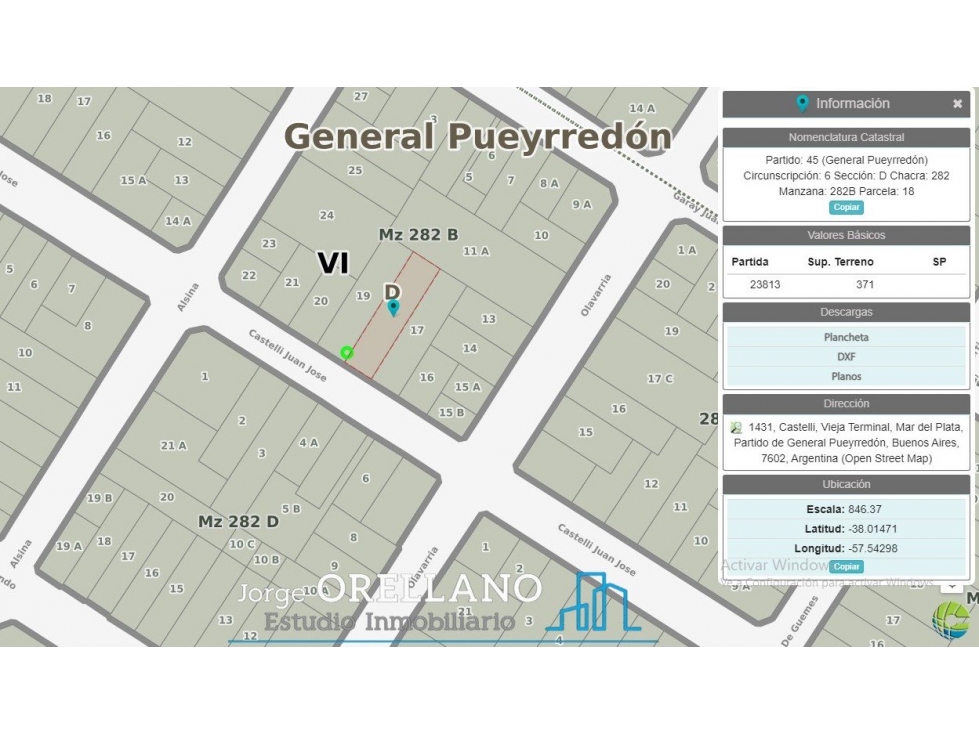Click the Alsina street label near parcel 22
The image size is (979, 734).
click(187, 297)
